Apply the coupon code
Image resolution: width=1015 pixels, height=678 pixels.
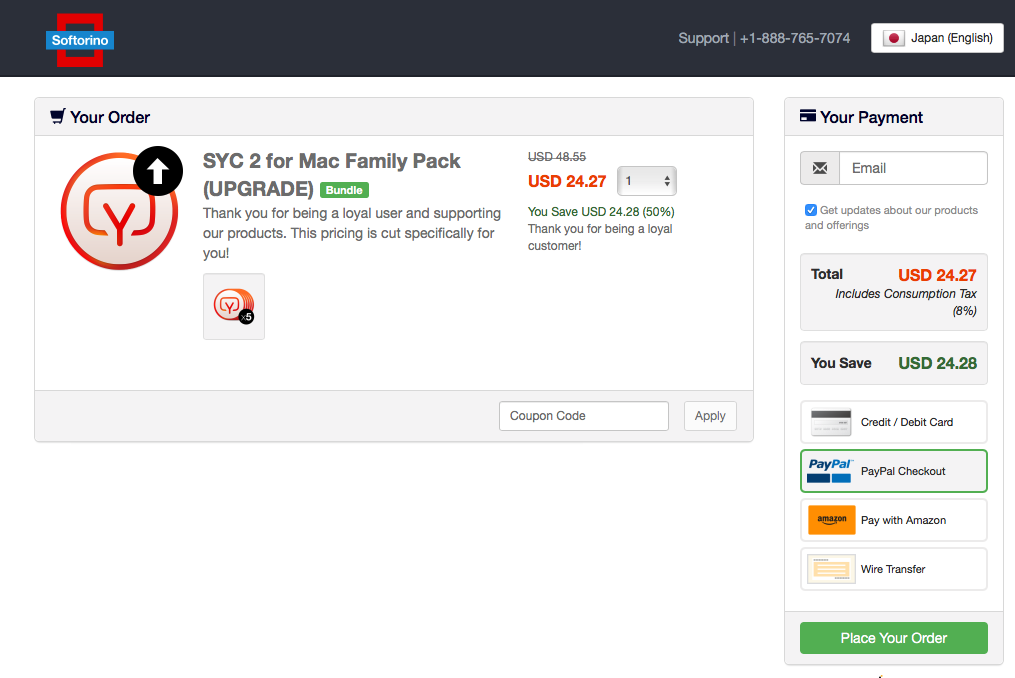(710, 416)
